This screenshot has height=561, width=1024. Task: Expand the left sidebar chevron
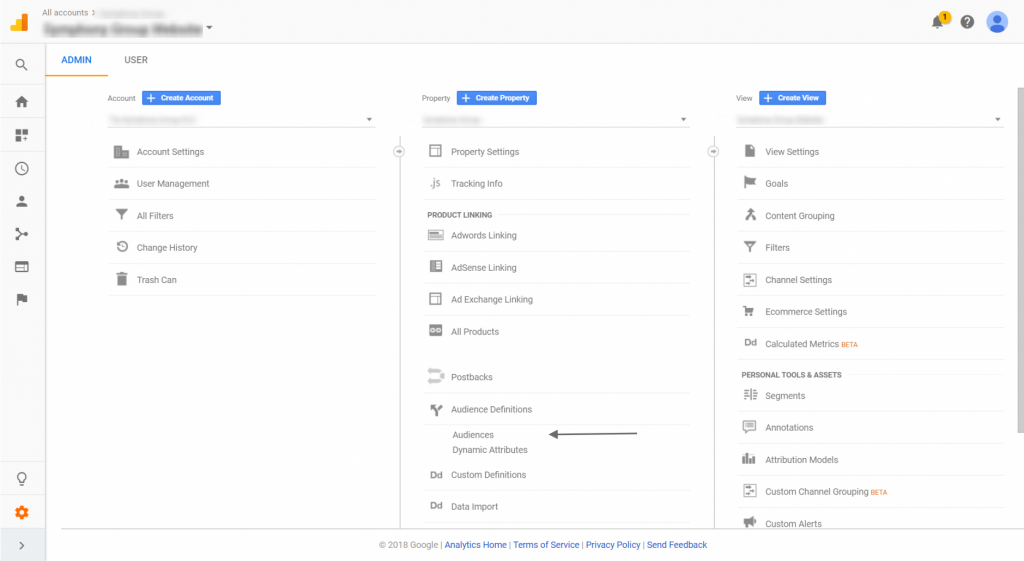tap(22, 545)
